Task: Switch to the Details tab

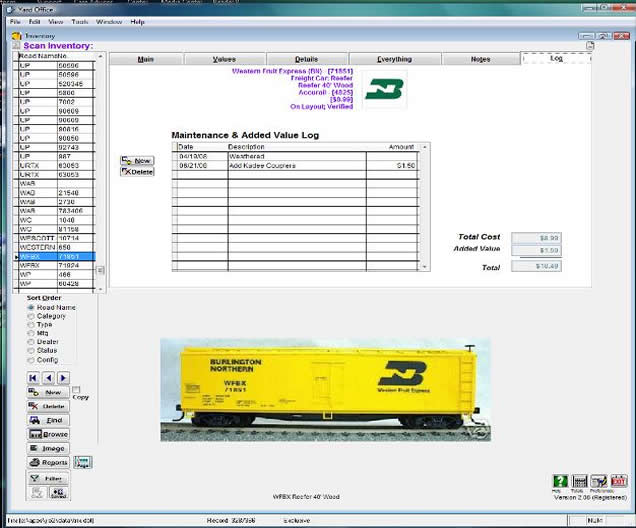Action: pos(307,59)
